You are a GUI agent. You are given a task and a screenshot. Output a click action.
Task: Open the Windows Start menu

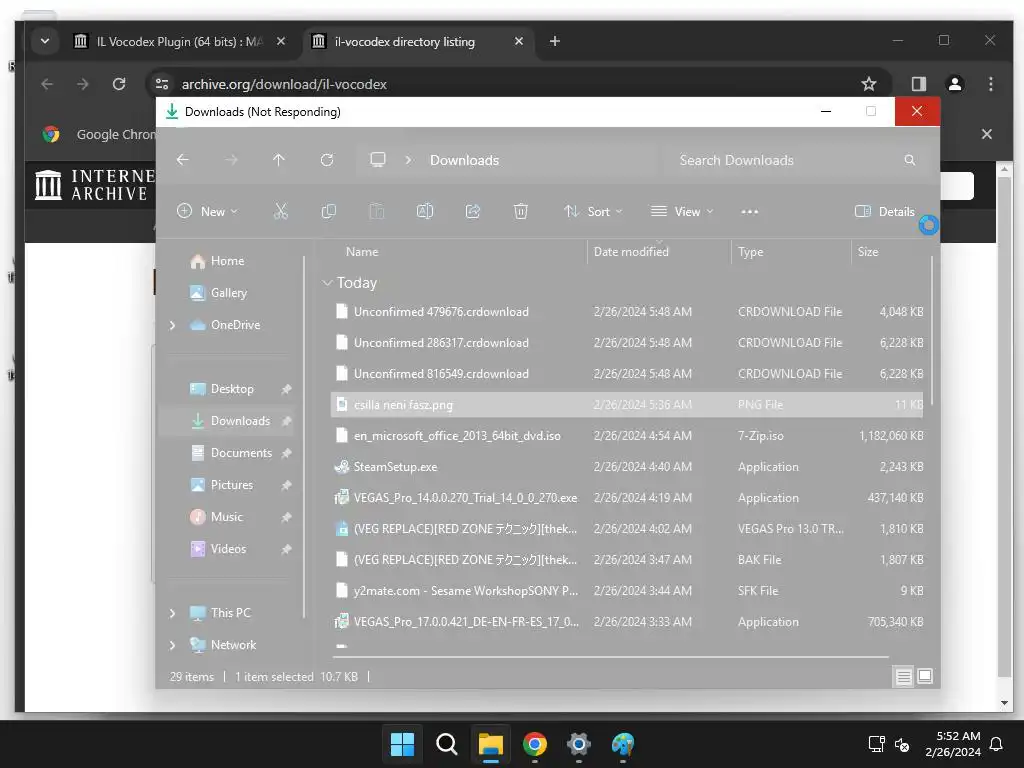tap(402, 744)
